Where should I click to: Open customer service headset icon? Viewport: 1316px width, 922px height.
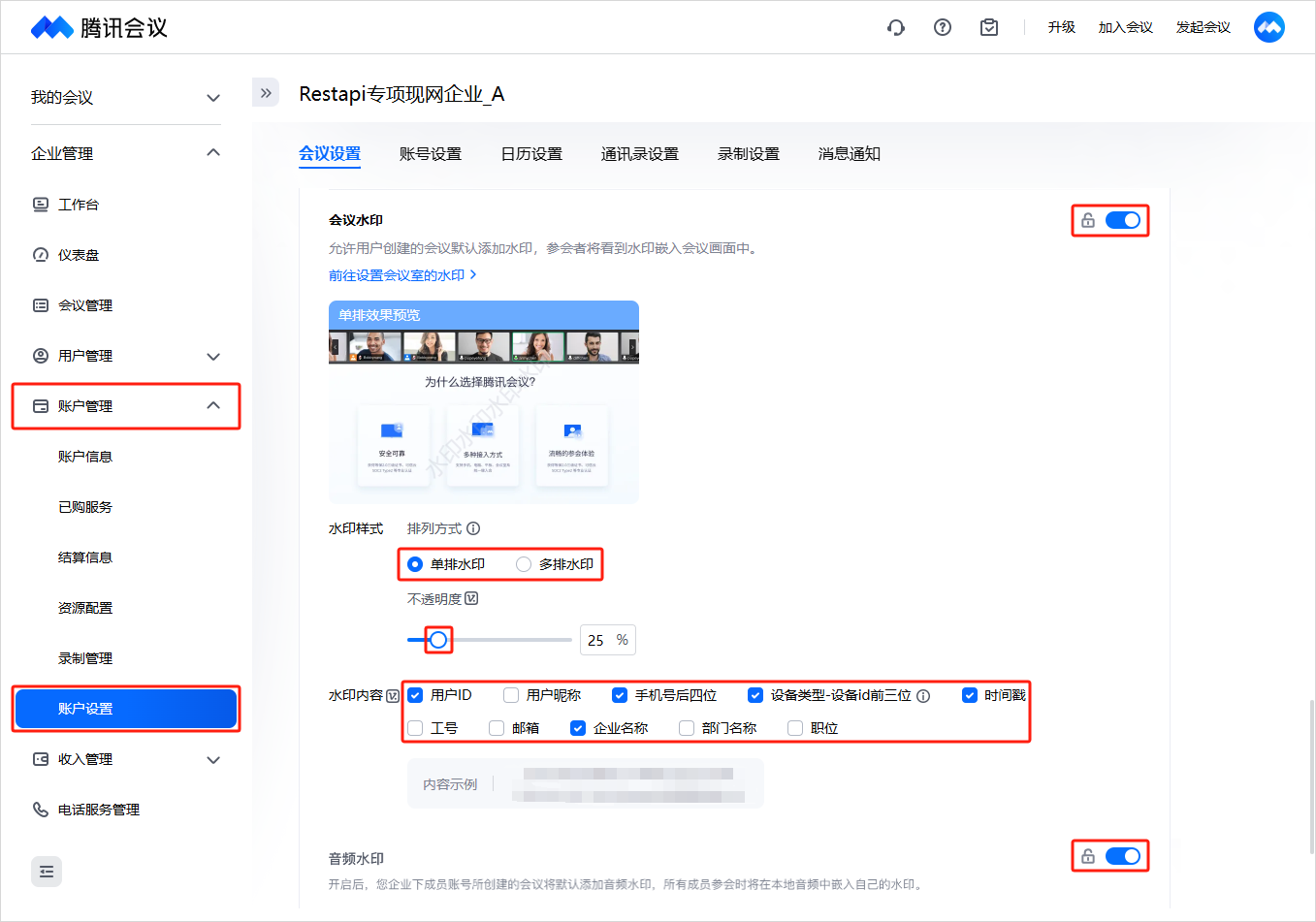click(x=896, y=27)
